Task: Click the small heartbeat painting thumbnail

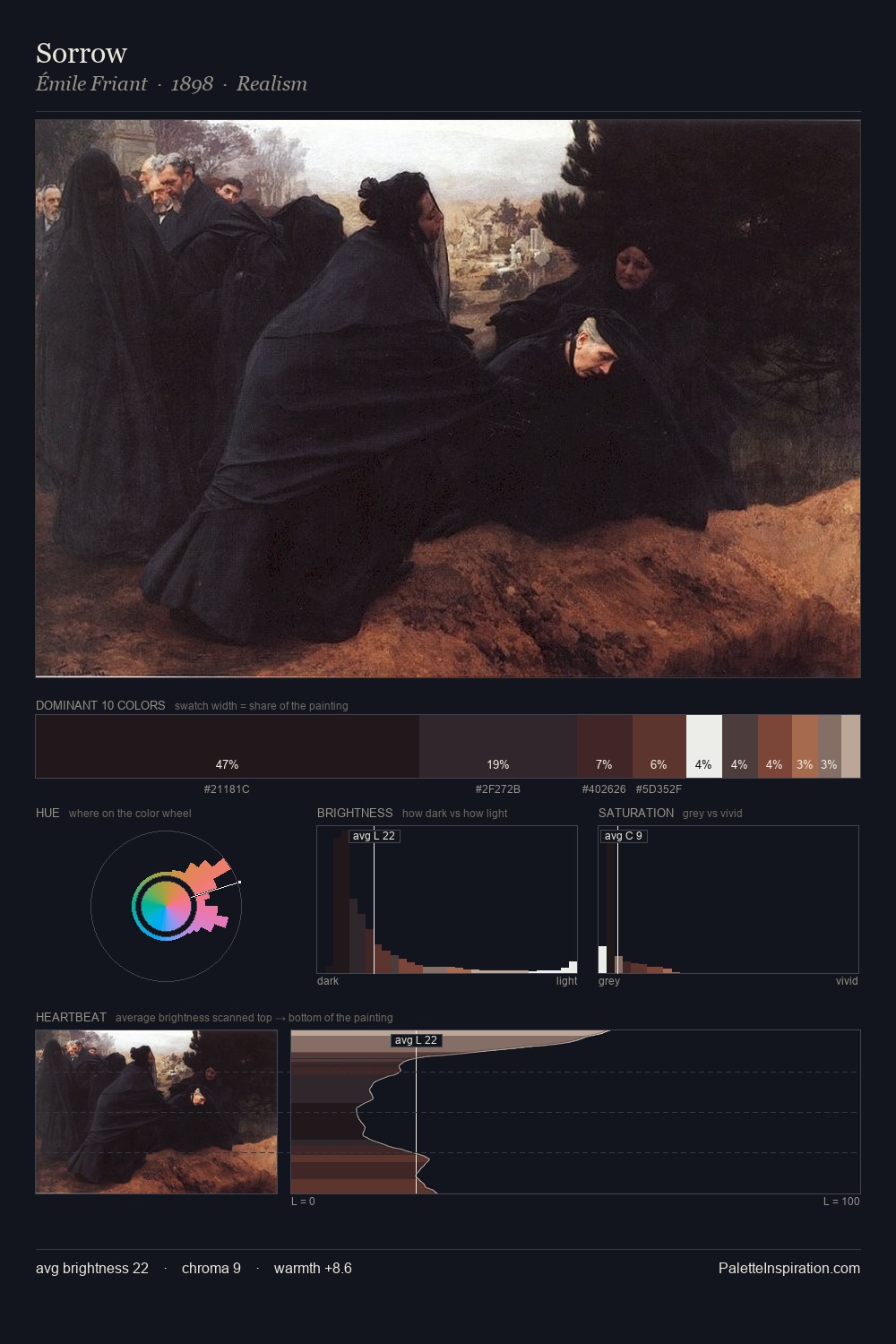Action: coord(157,1112)
